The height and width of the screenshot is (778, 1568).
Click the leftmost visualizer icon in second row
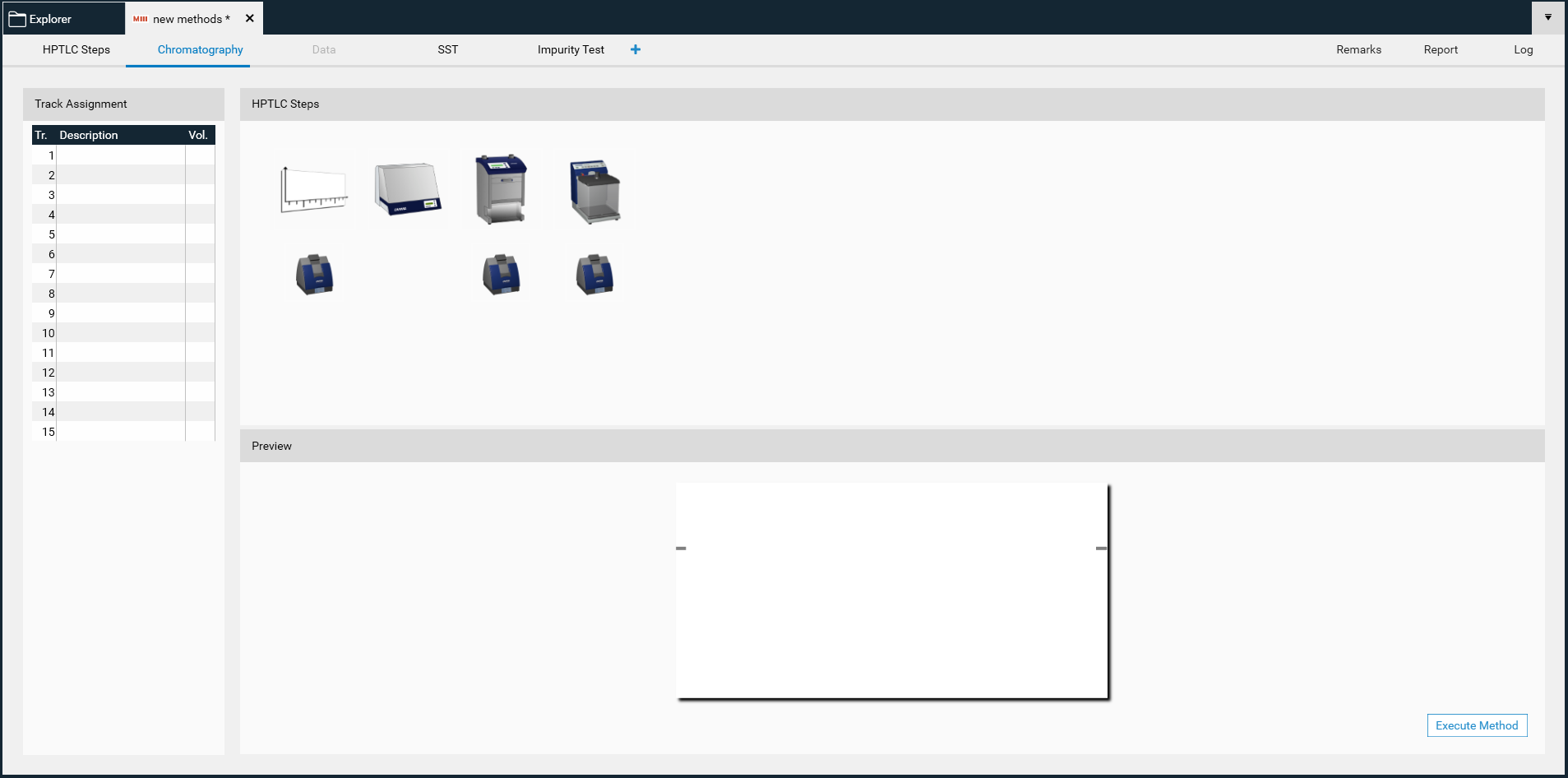click(x=315, y=274)
